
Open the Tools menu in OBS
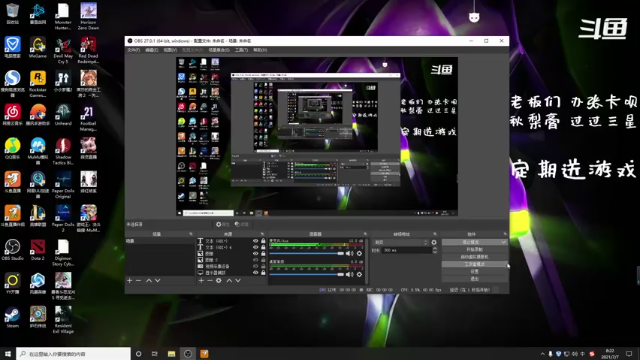(x=241, y=50)
